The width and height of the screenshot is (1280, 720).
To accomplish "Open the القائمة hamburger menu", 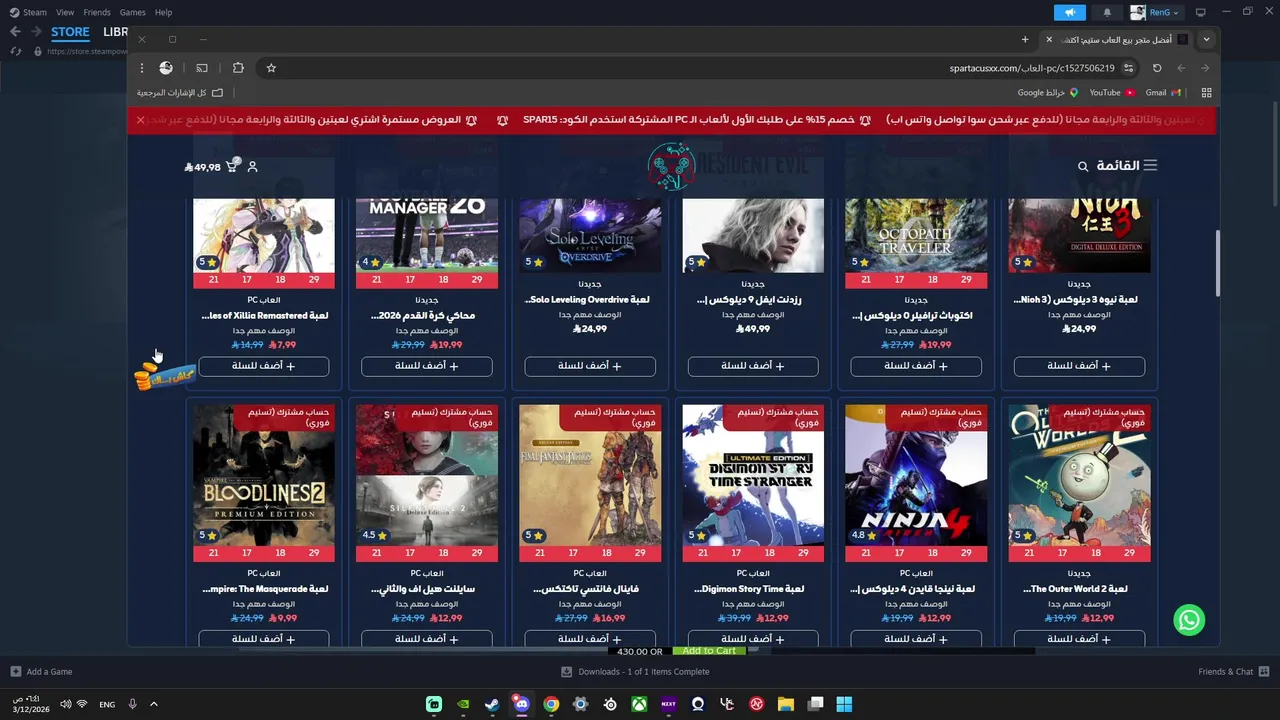I will click(x=1127, y=165).
